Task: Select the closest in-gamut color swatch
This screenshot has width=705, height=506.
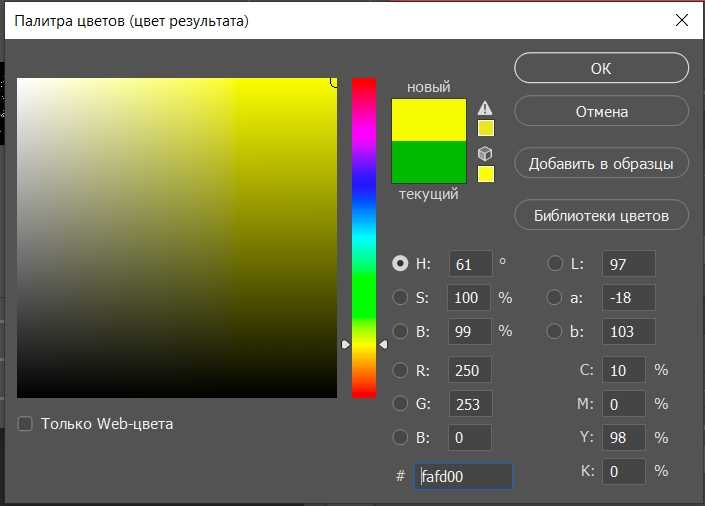Action: coord(486,128)
